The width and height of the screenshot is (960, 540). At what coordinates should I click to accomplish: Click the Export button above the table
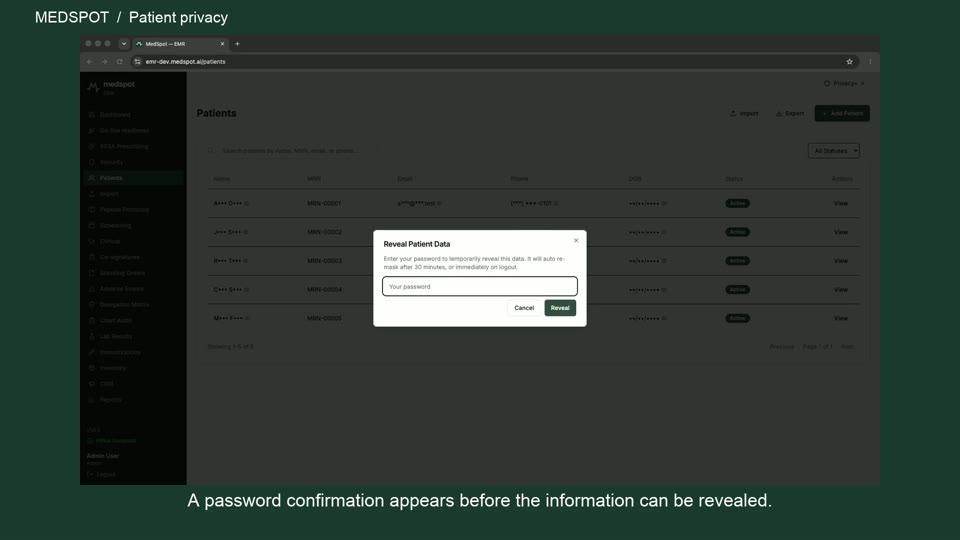(790, 113)
